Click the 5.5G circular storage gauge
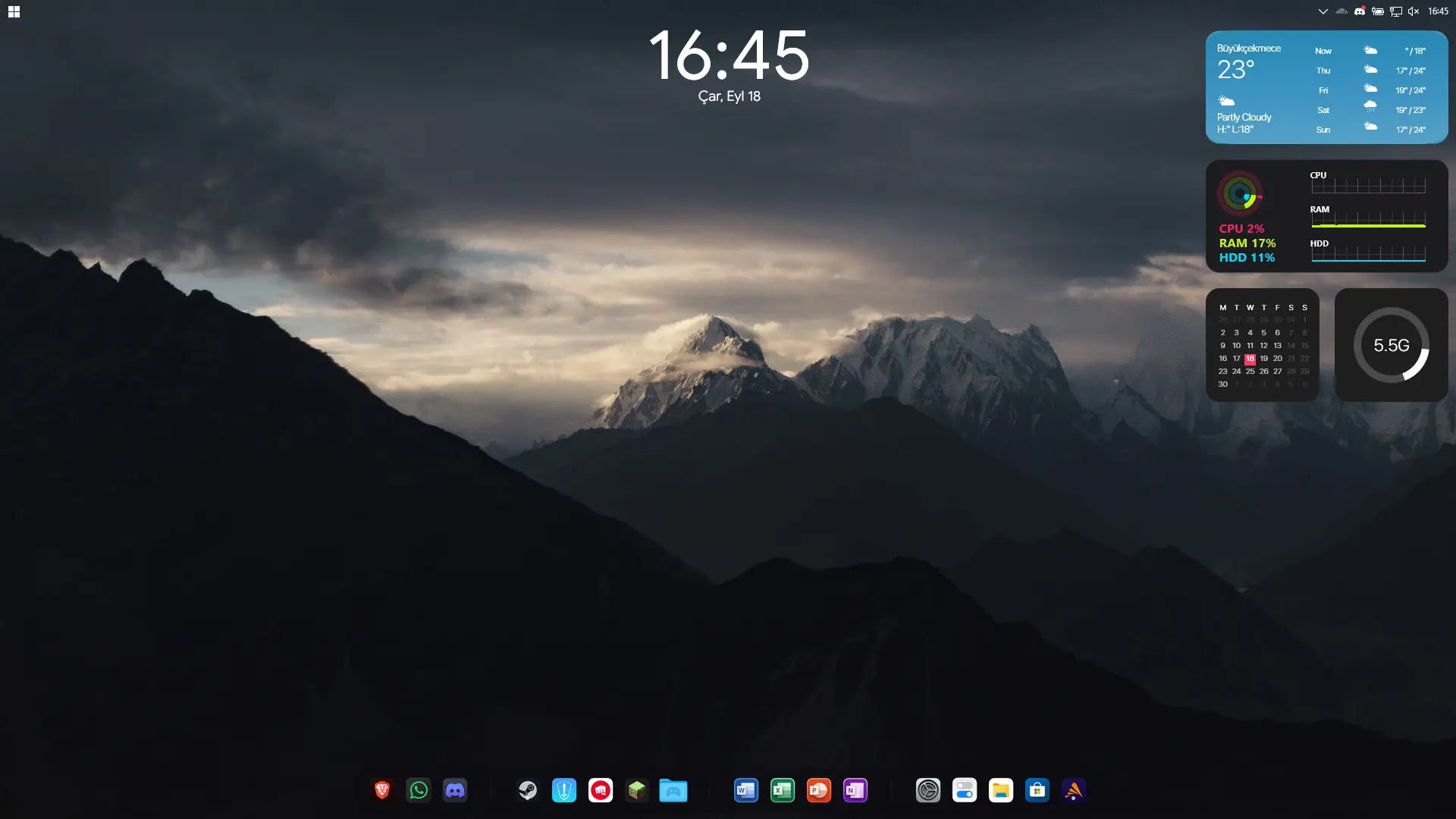 point(1391,345)
